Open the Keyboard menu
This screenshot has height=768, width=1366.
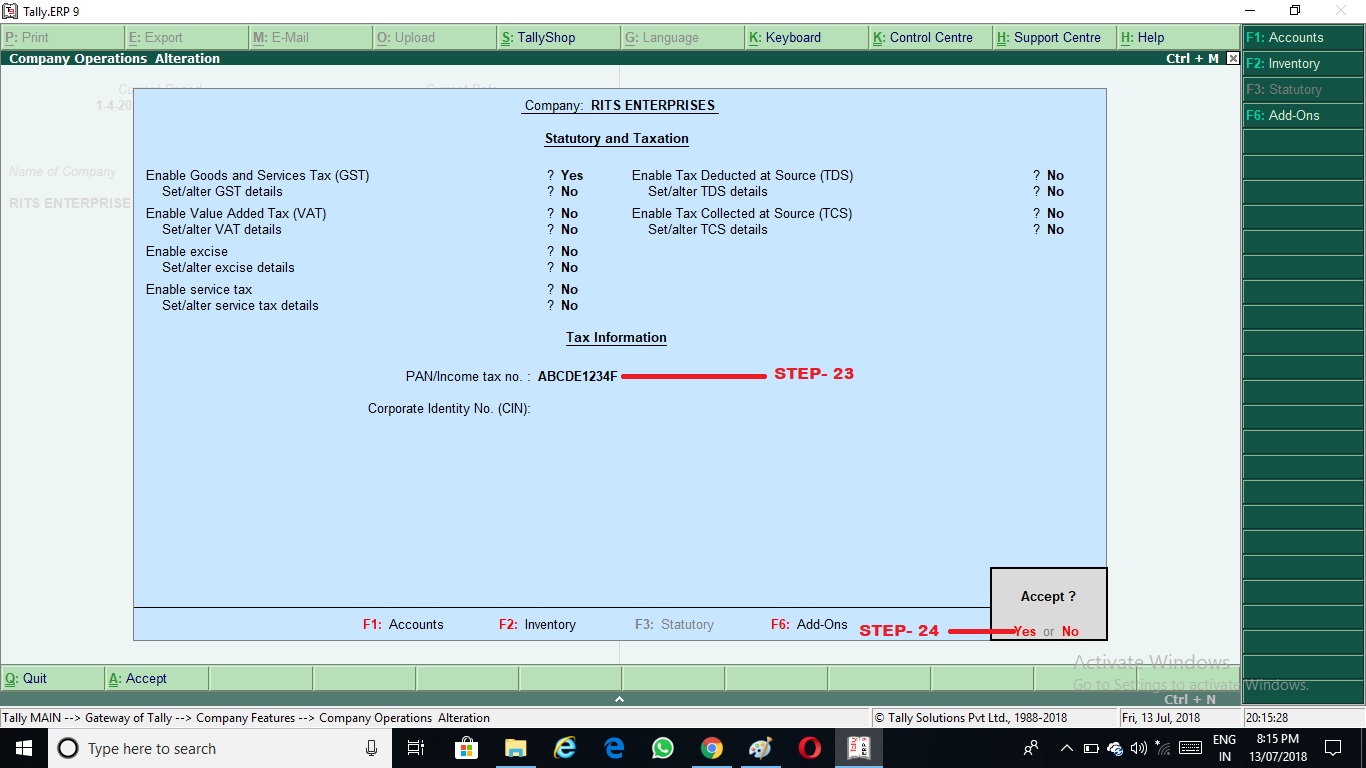pos(806,38)
